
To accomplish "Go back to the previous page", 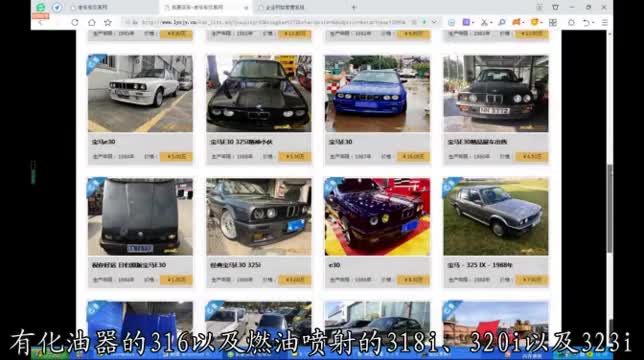I will (40, 23).
